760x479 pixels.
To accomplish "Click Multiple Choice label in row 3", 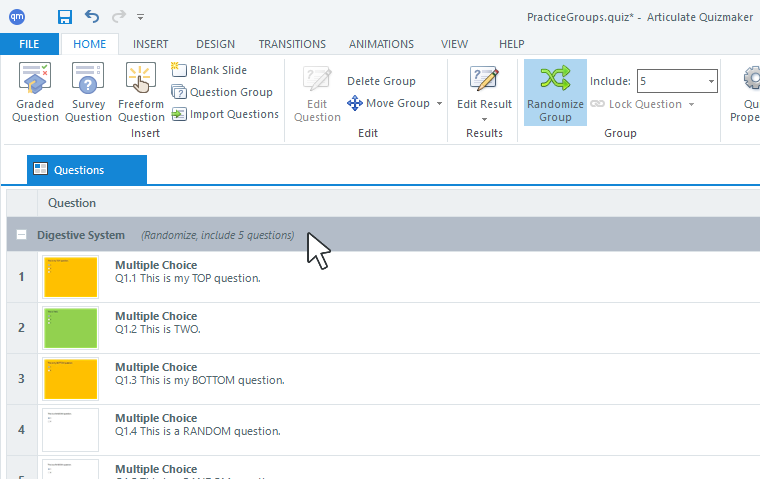I will click(156, 367).
